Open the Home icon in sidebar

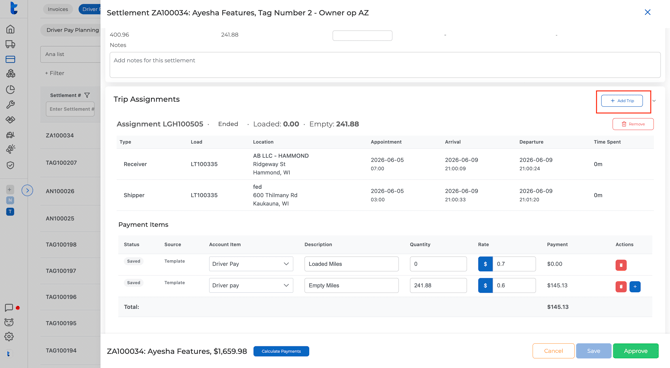click(x=10, y=29)
